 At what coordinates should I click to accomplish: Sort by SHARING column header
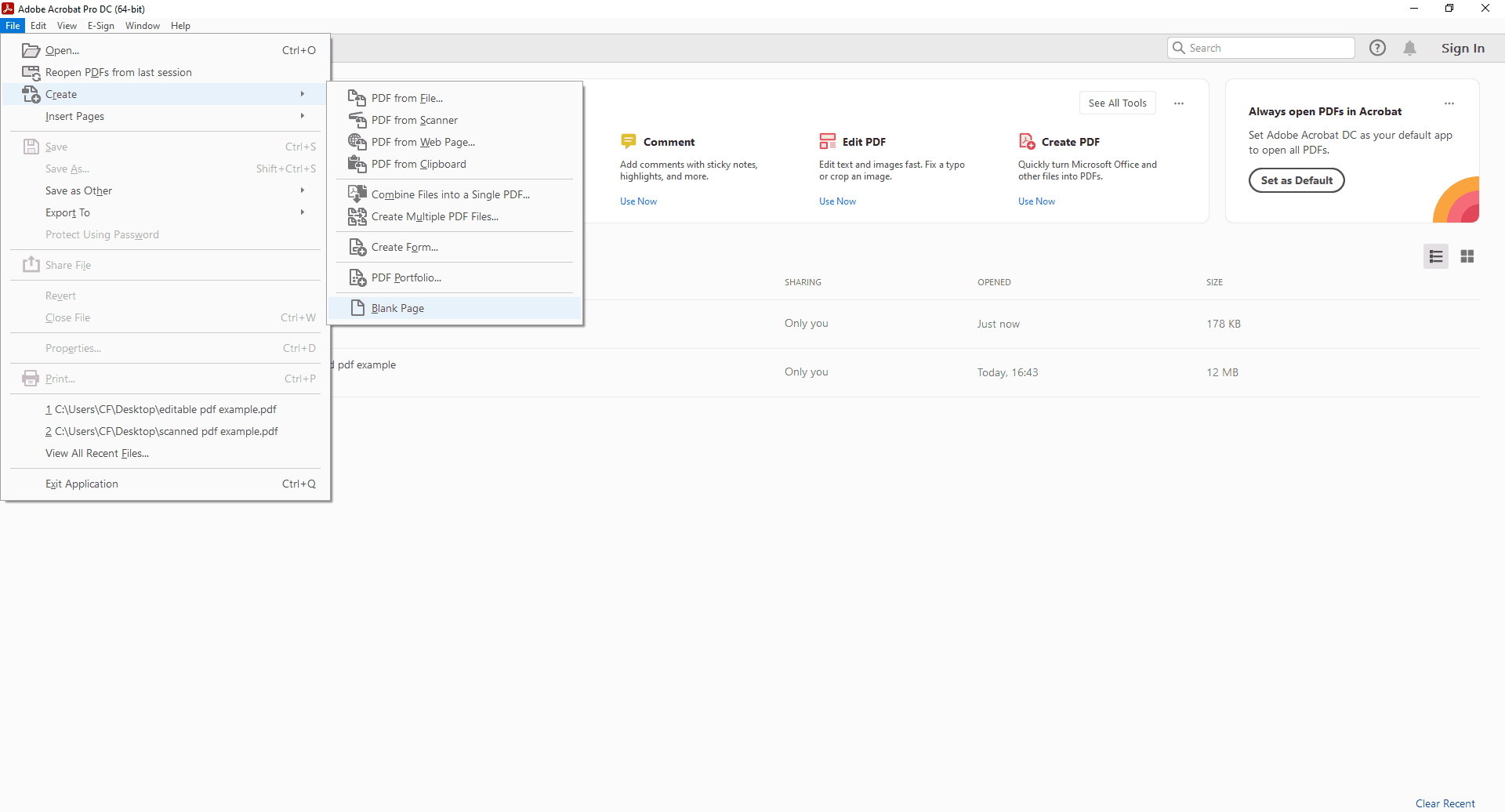coord(803,282)
